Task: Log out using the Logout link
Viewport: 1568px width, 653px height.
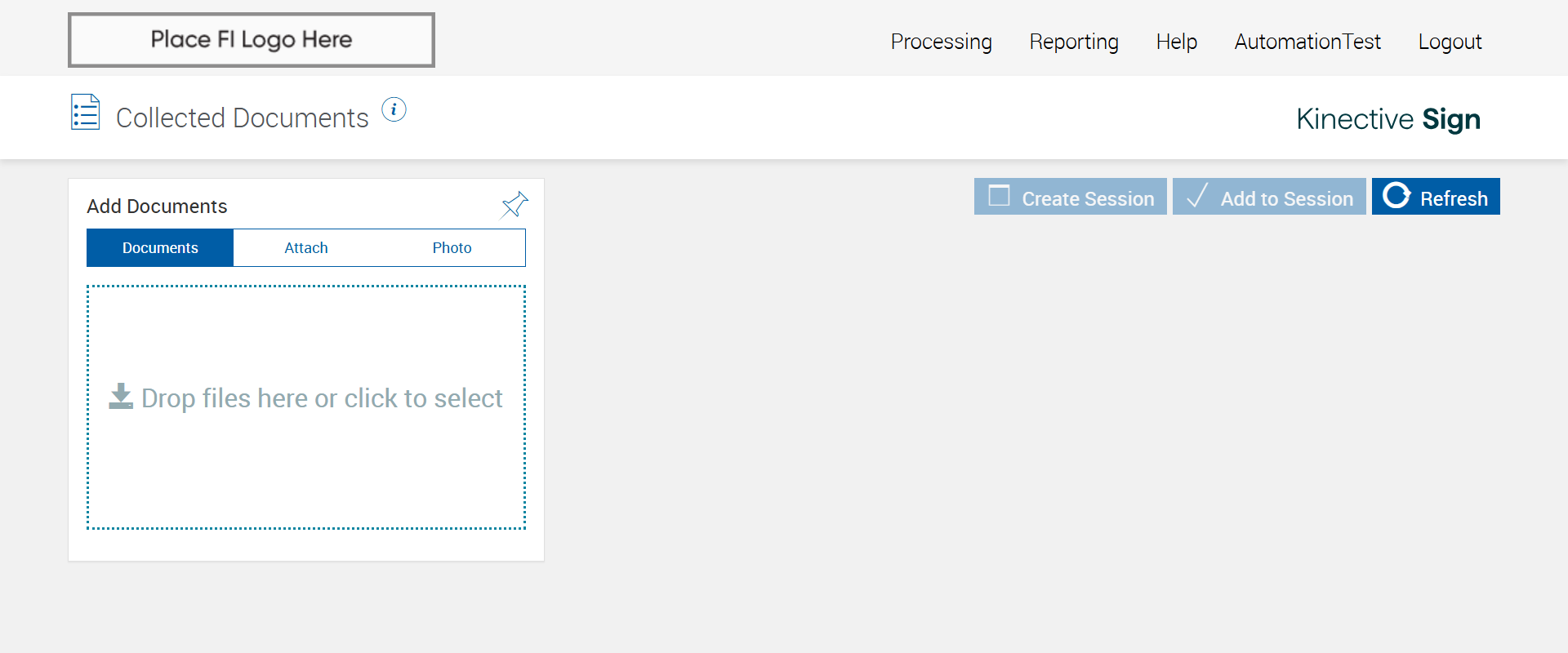Action: click(1450, 42)
